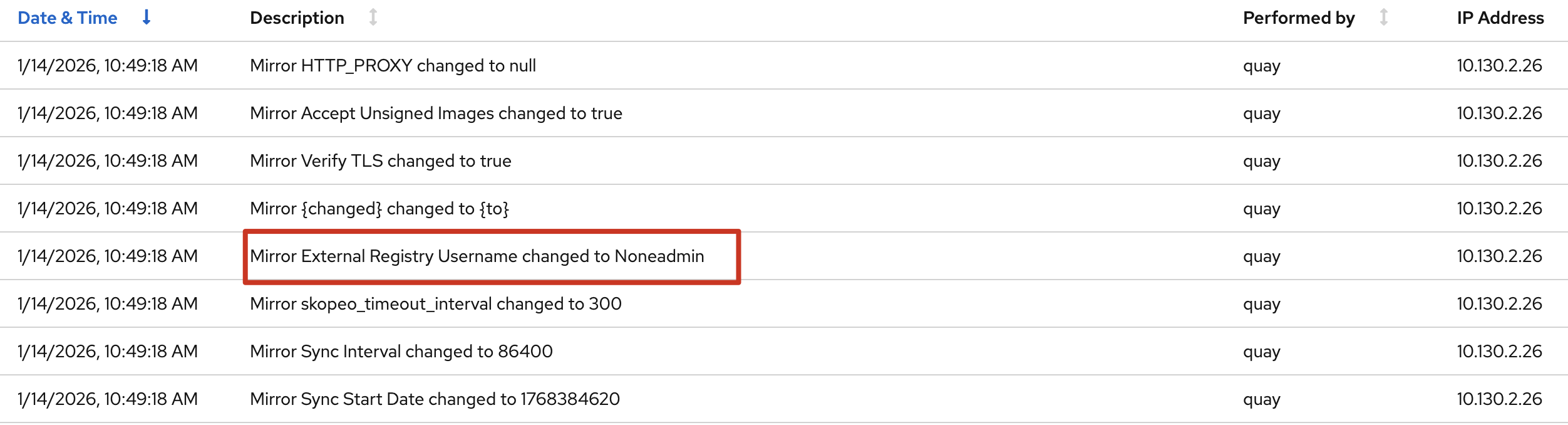The height and width of the screenshot is (425, 1568).
Task: Click the IP Address column header
Action: click(x=1500, y=18)
